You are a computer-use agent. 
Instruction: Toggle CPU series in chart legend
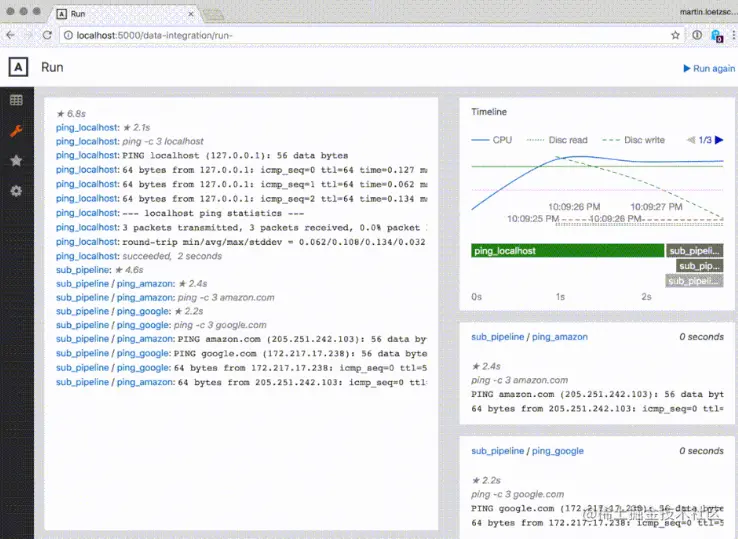click(492, 140)
